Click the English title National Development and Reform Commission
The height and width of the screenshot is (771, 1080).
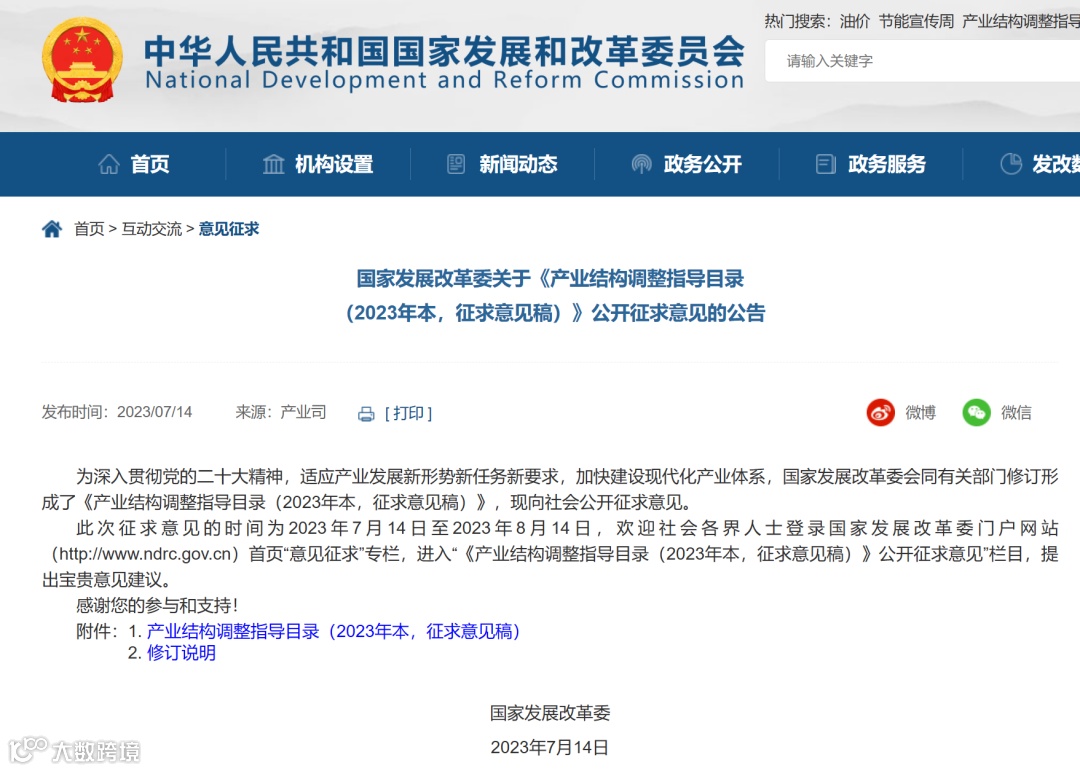coord(445,80)
